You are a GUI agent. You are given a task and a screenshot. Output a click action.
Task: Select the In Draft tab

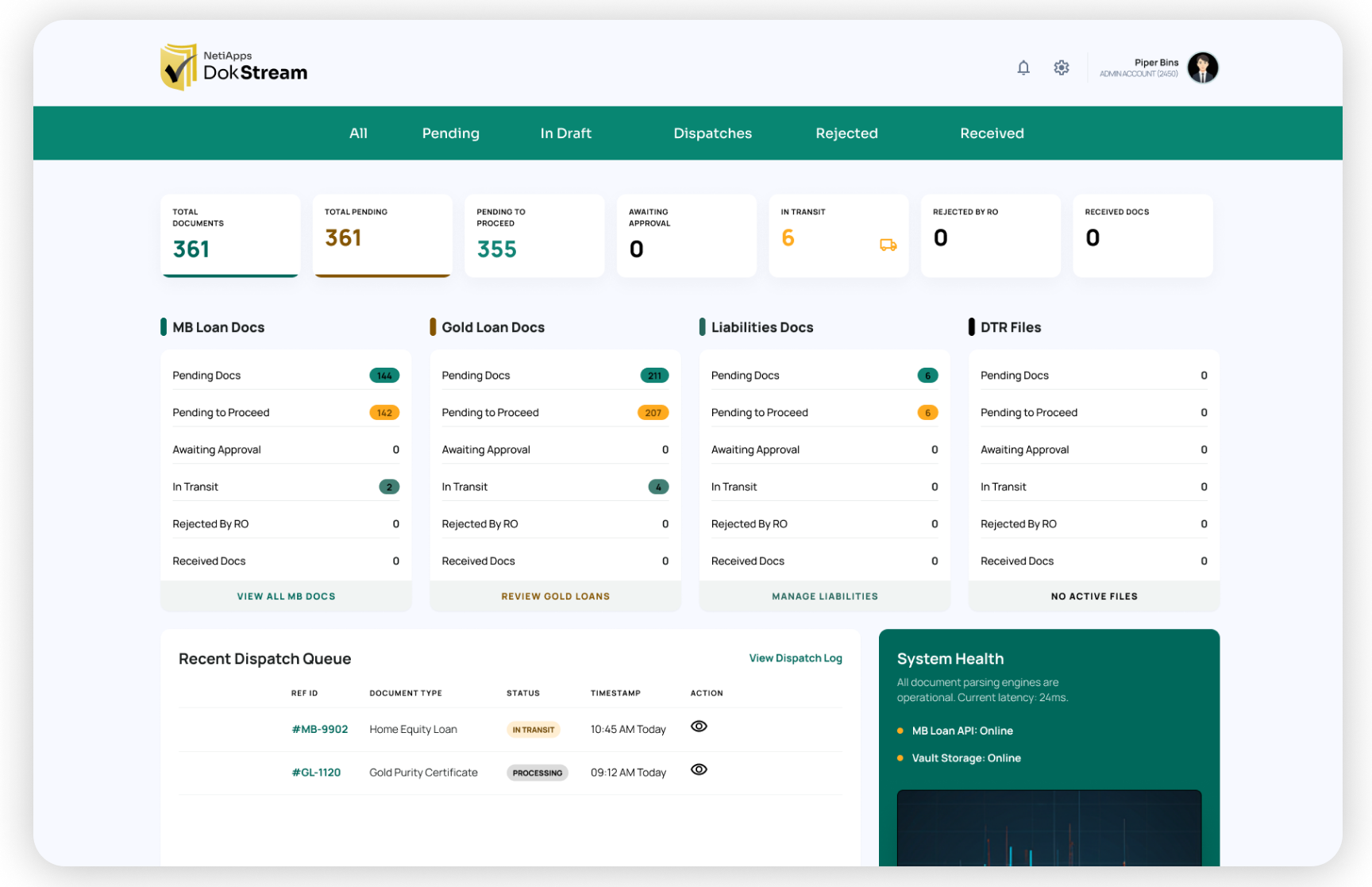pos(565,133)
